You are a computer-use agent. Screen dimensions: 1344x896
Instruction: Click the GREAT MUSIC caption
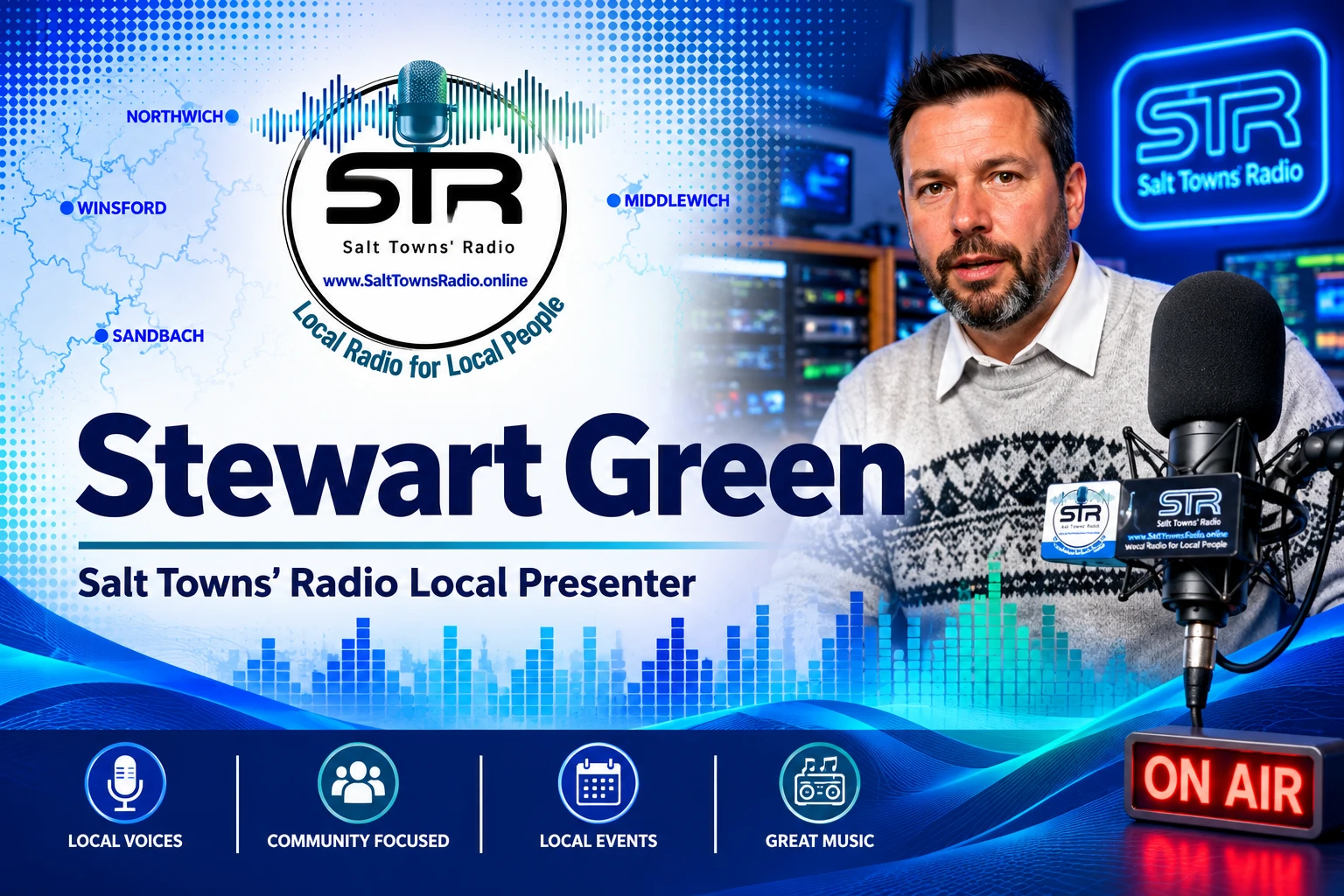coord(820,841)
